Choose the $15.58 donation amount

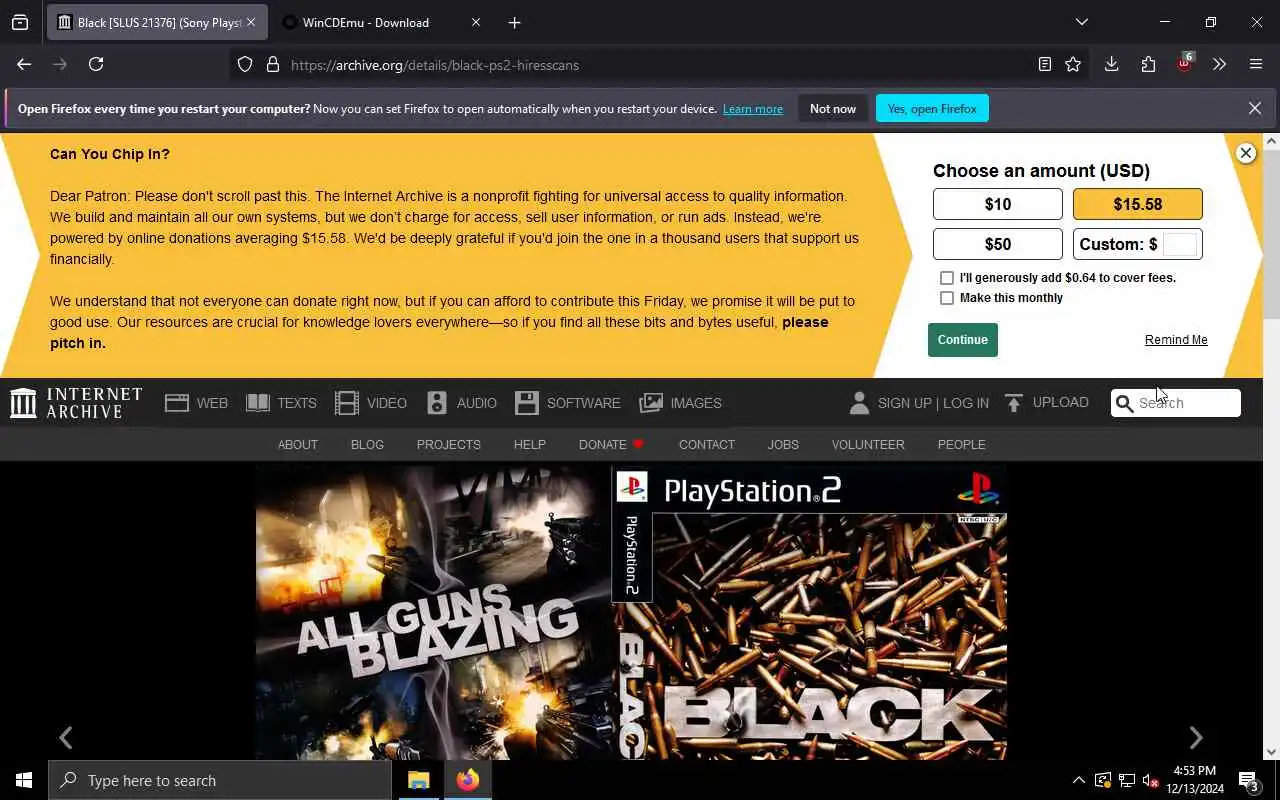[1138, 204]
